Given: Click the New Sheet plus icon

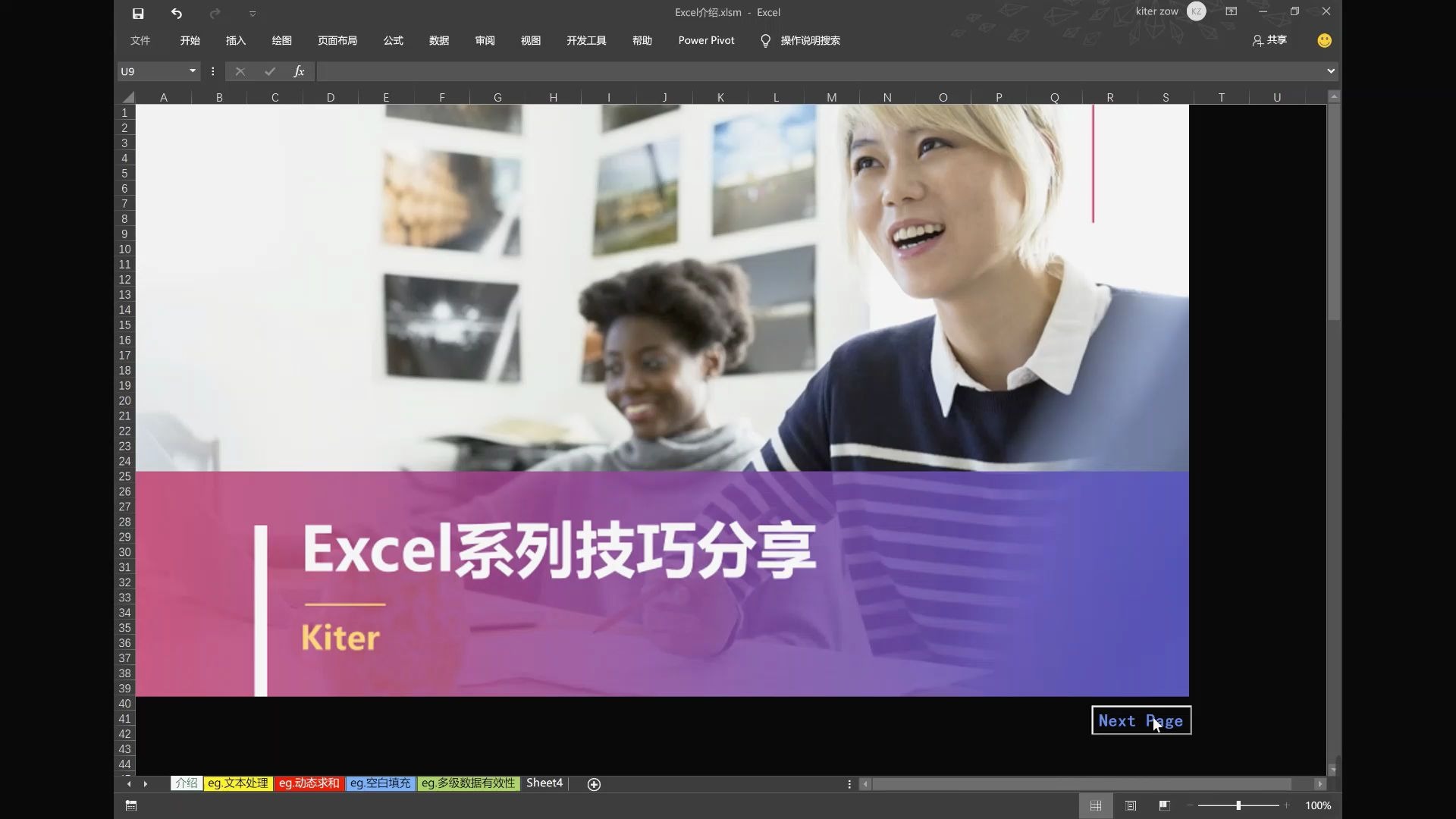Looking at the screenshot, I should 594,784.
